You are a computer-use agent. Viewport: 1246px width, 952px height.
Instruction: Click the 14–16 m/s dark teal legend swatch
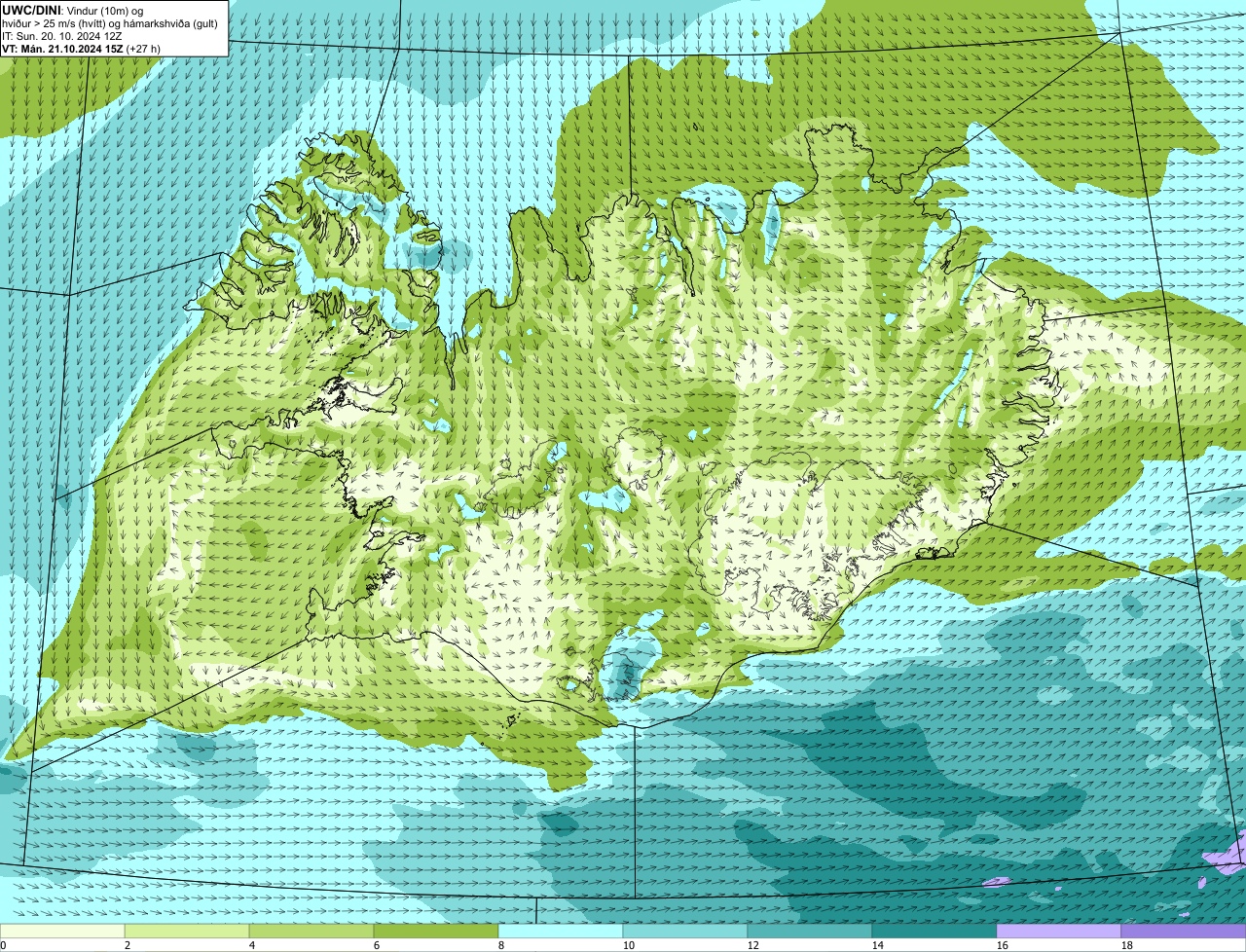click(x=934, y=931)
